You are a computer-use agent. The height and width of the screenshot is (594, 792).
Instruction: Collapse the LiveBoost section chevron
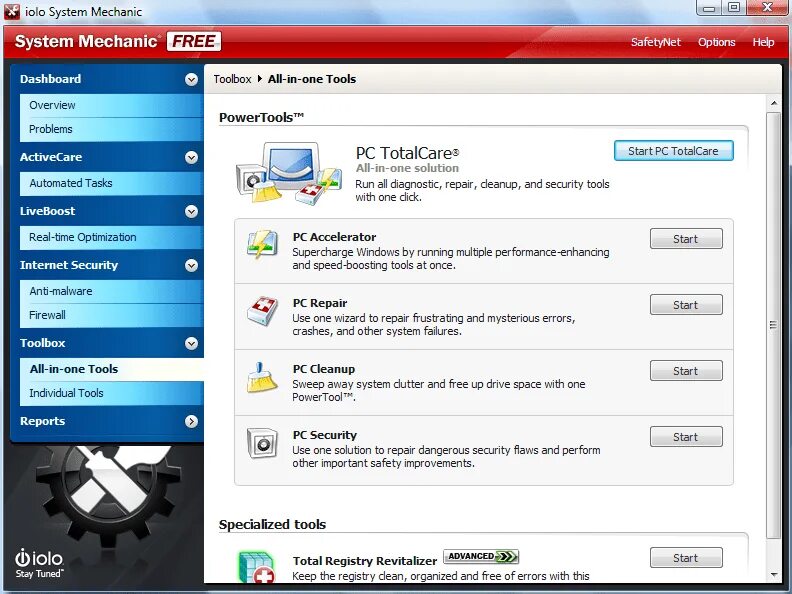coord(191,212)
